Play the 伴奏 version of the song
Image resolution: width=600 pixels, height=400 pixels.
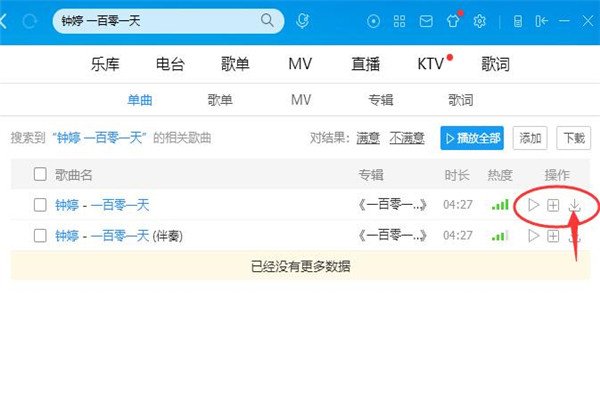coord(533,235)
